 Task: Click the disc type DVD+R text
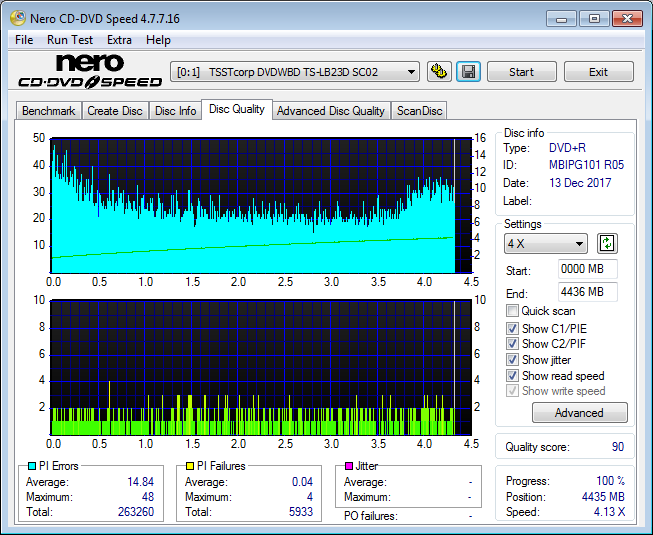pyautogui.click(x=567, y=148)
